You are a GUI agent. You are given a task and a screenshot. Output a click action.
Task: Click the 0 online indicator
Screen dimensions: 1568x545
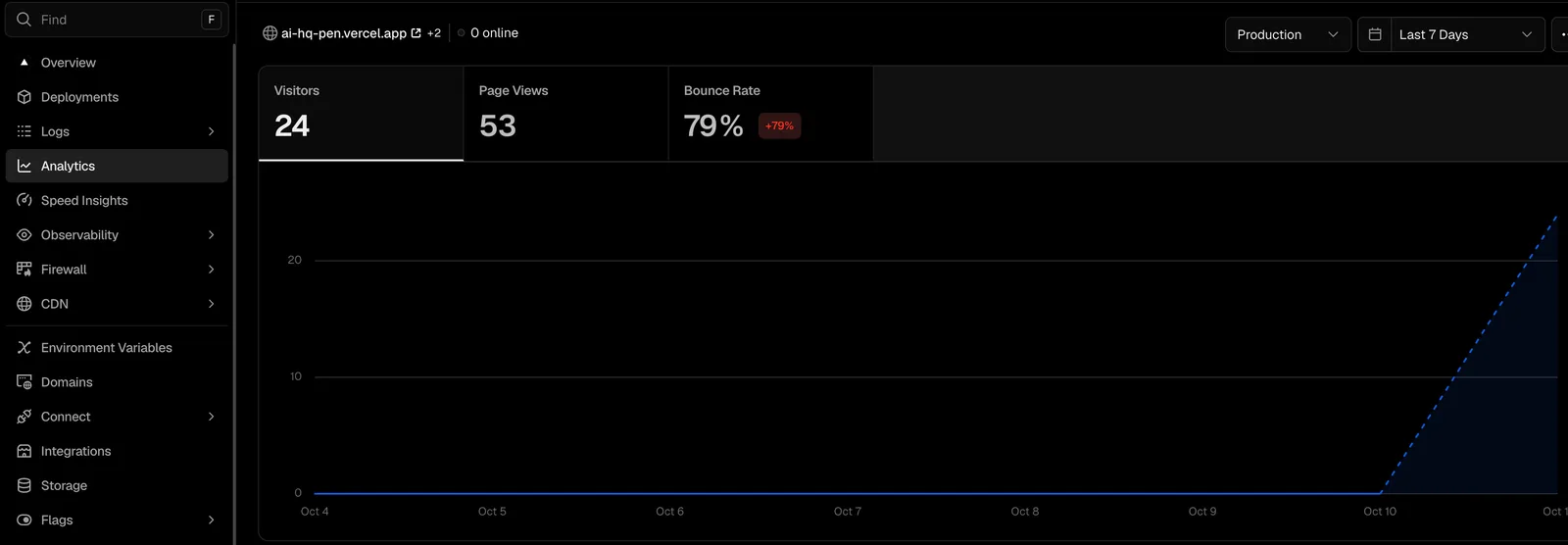488,33
